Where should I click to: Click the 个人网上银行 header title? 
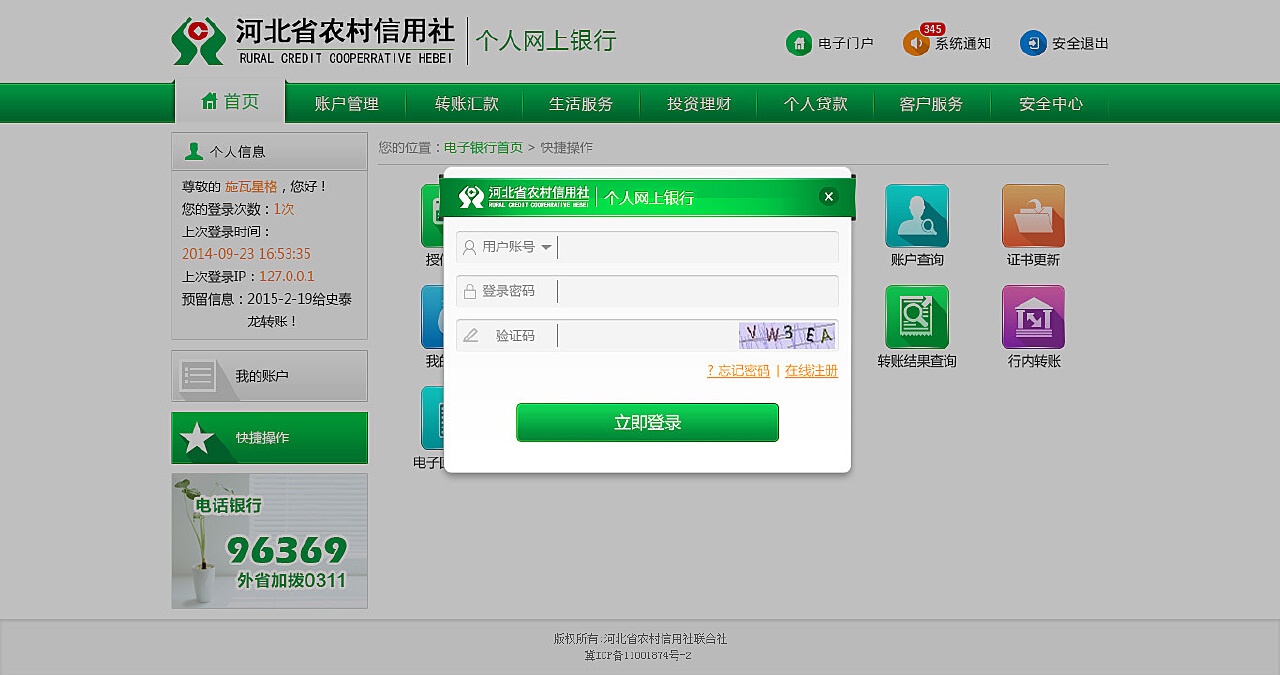point(546,41)
